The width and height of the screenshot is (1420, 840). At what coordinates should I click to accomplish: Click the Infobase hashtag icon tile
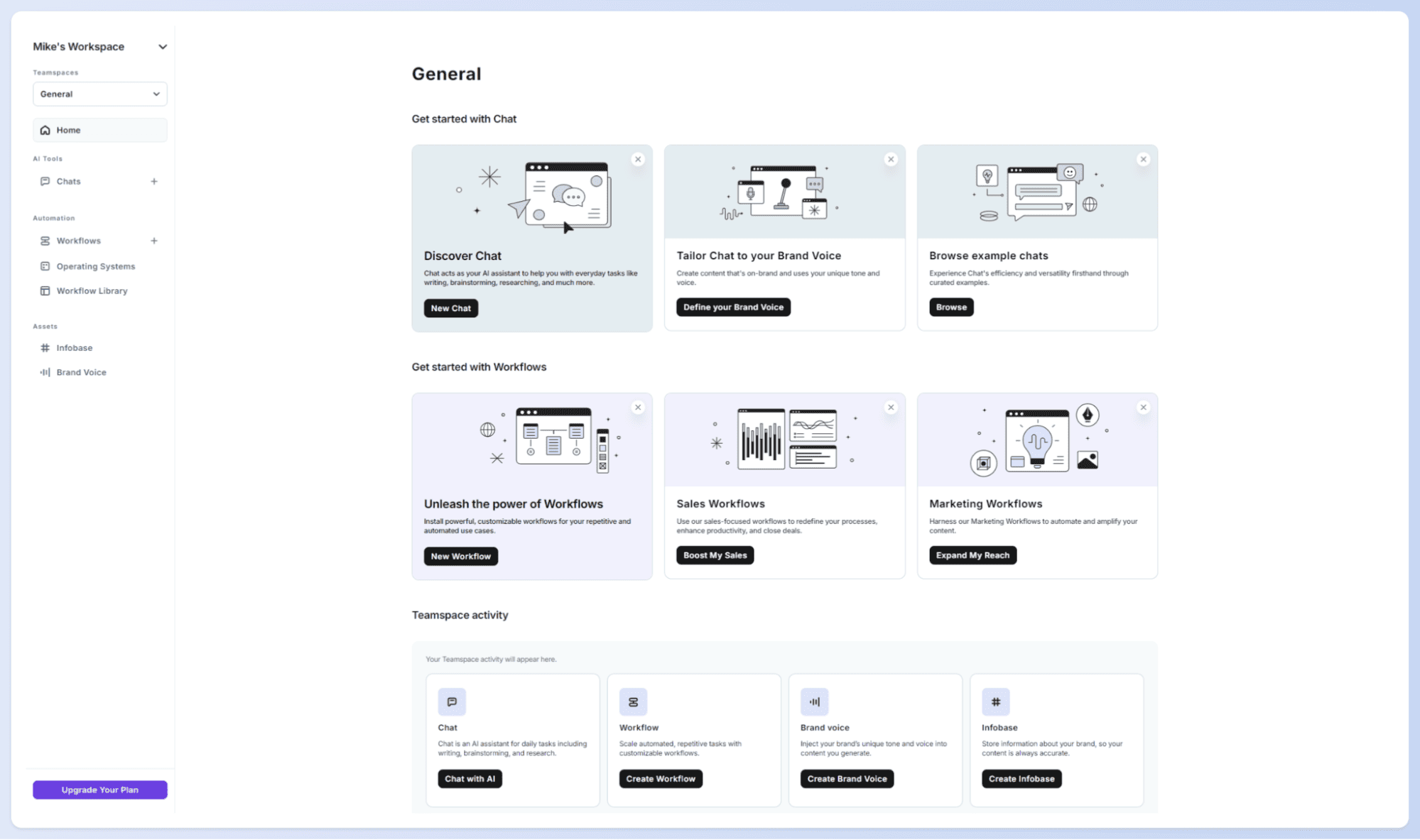[995, 702]
